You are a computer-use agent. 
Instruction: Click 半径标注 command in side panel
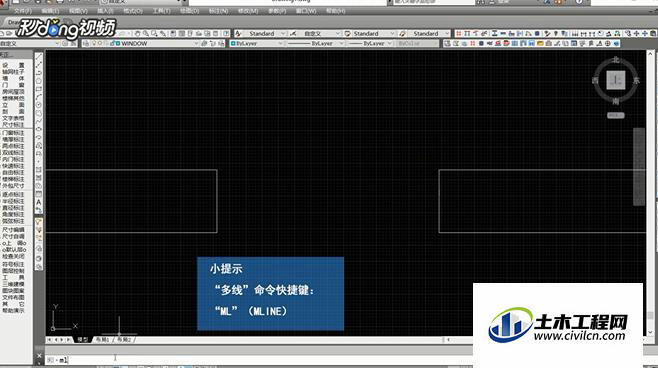click(x=13, y=201)
